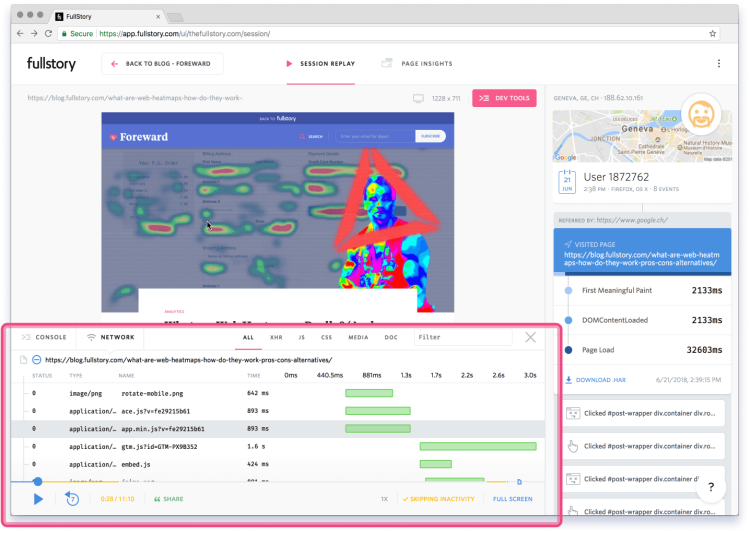Image resolution: width=750 pixels, height=533 pixels.
Task: Filter network requests by CSS
Action: click(x=326, y=337)
